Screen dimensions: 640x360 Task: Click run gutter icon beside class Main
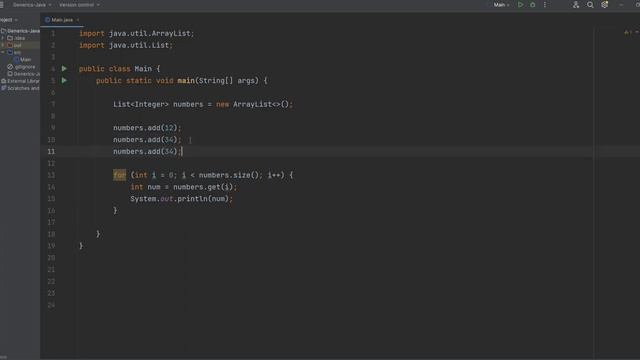tap(64, 69)
